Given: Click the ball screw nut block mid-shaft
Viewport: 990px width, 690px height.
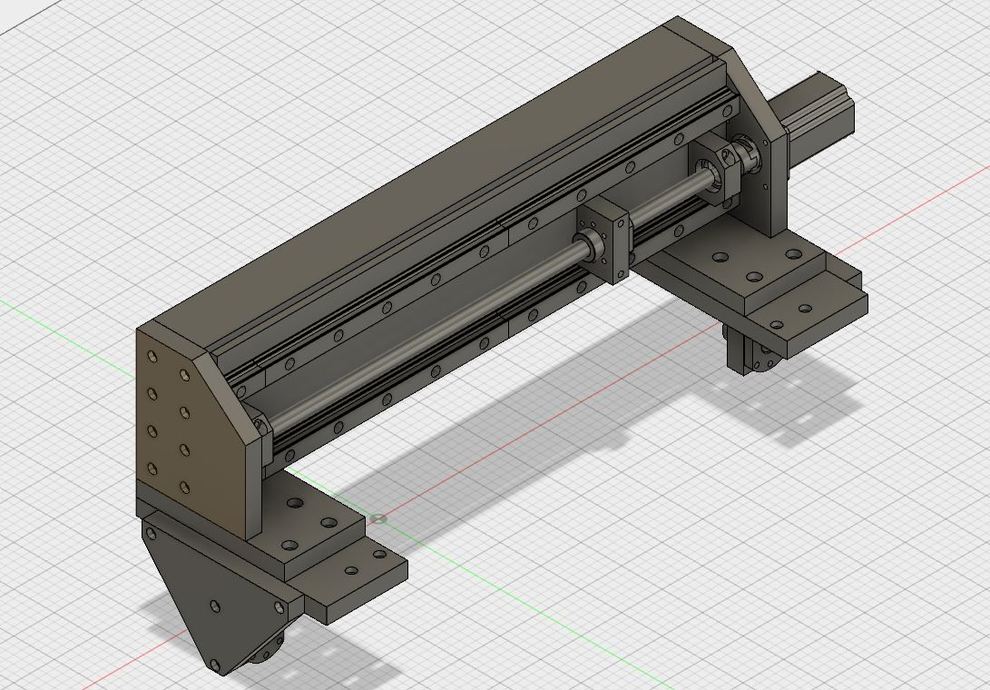Looking at the screenshot, I should pyautogui.click(x=608, y=240).
